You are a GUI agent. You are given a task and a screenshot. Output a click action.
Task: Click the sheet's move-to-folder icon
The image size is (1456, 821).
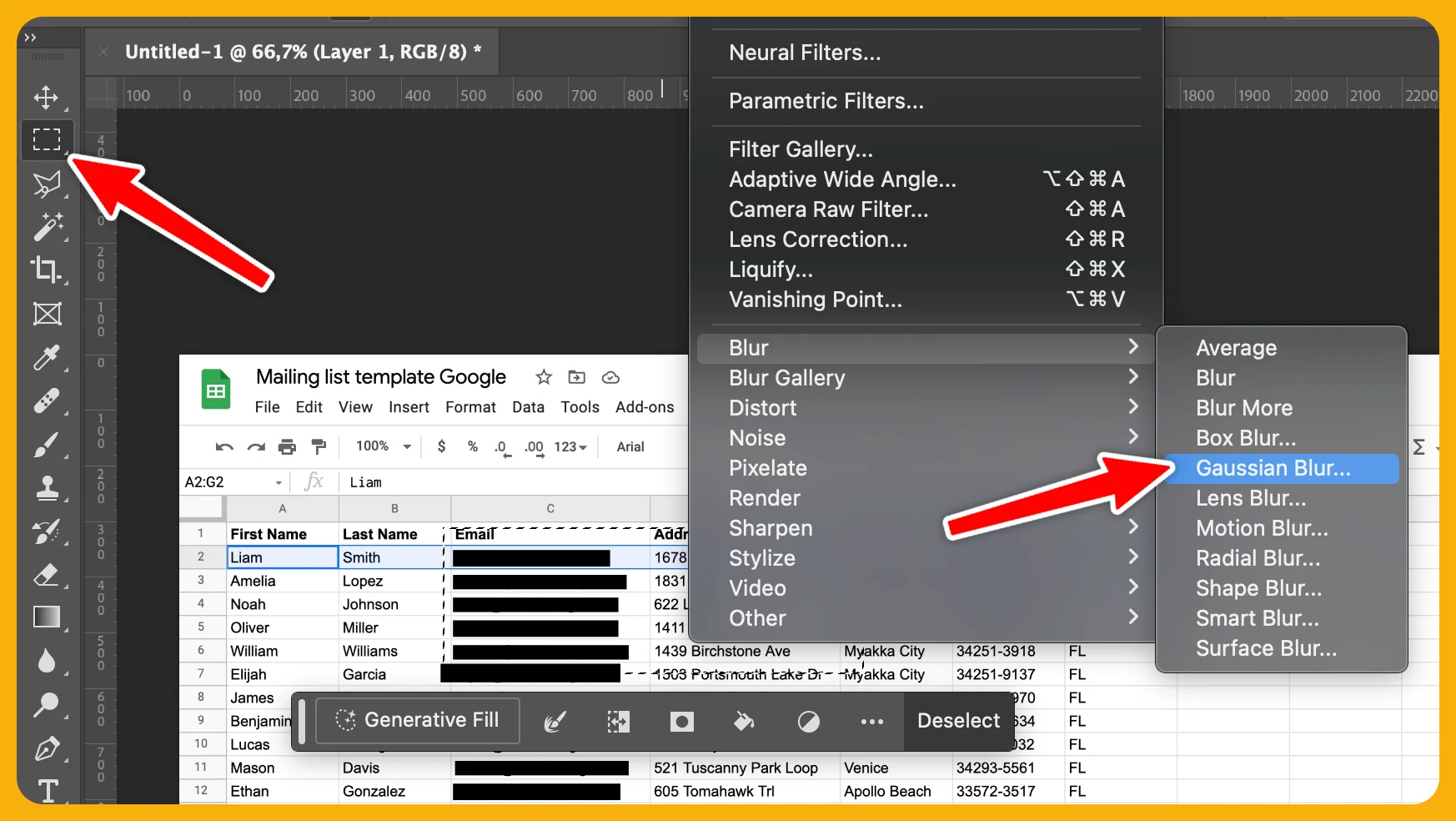(577, 377)
